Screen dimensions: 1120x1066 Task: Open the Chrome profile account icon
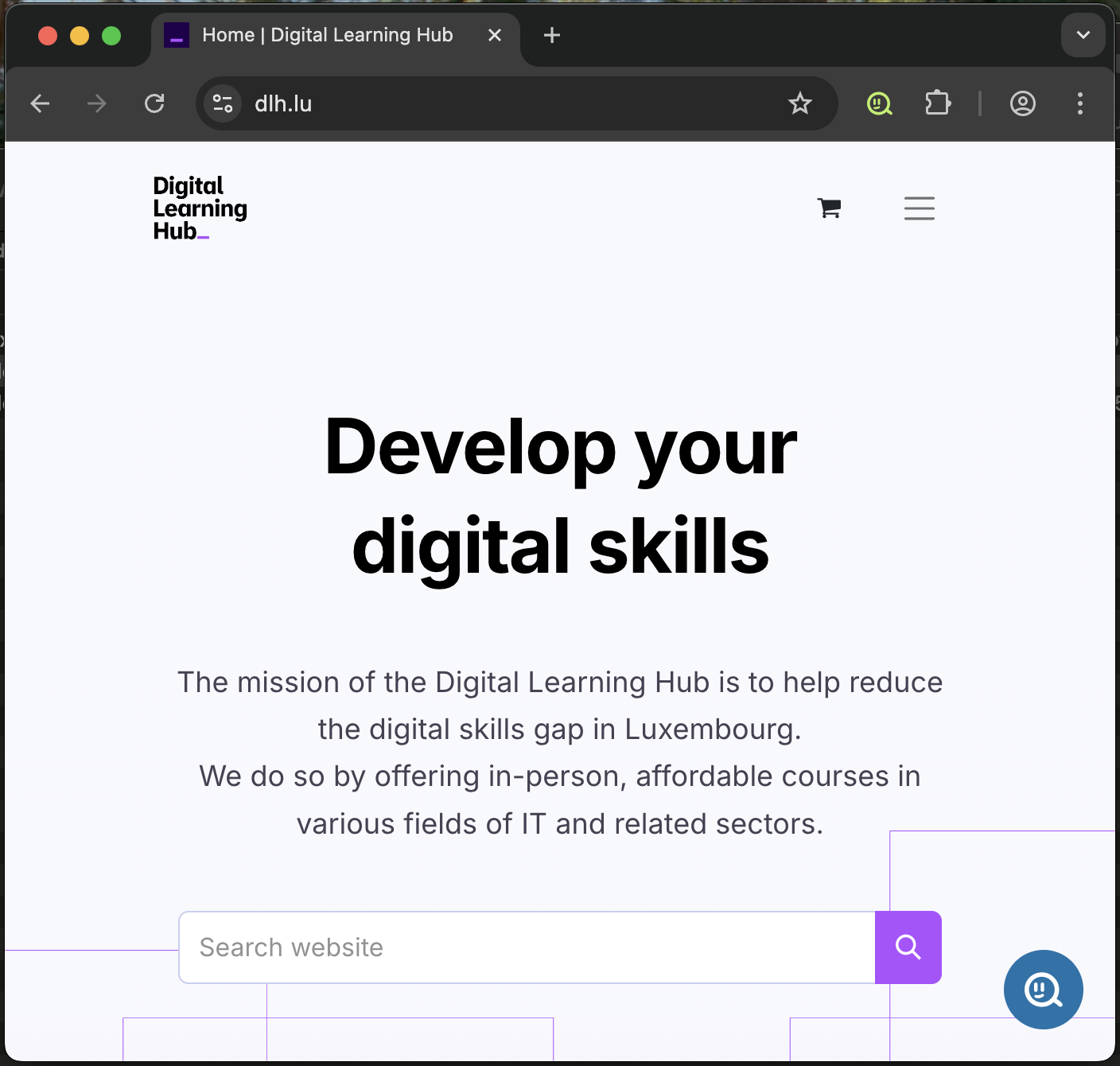tap(1022, 103)
